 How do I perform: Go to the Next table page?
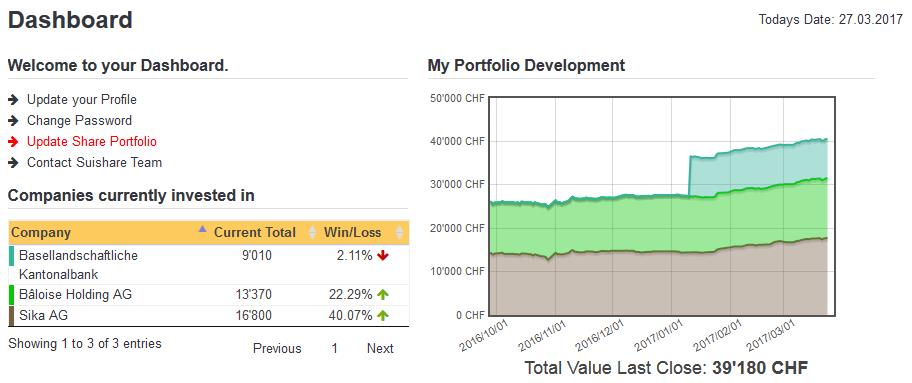coord(380,349)
